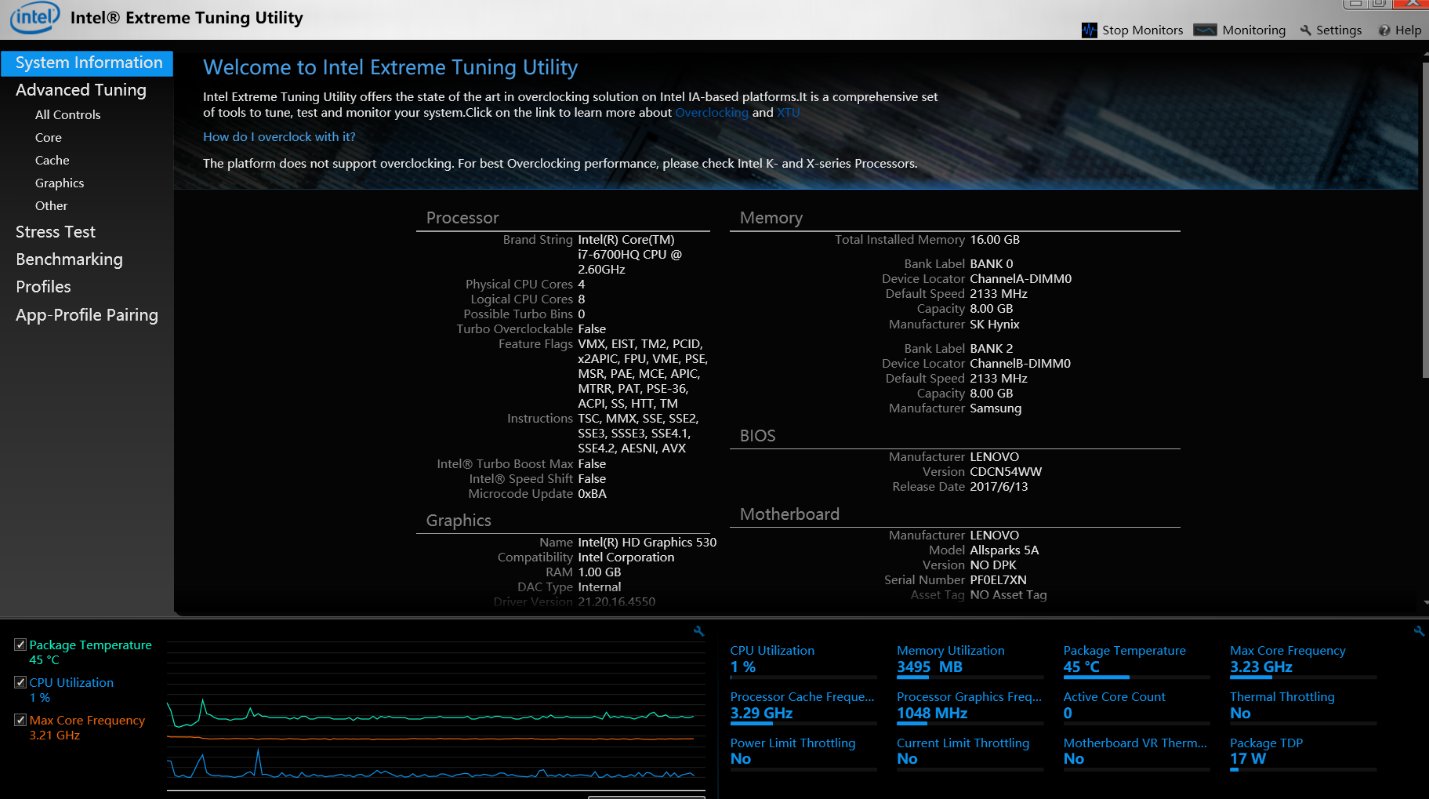Open the Profiles section
The height and width of the screenshot is (799, 1429).
pos(43,287)
